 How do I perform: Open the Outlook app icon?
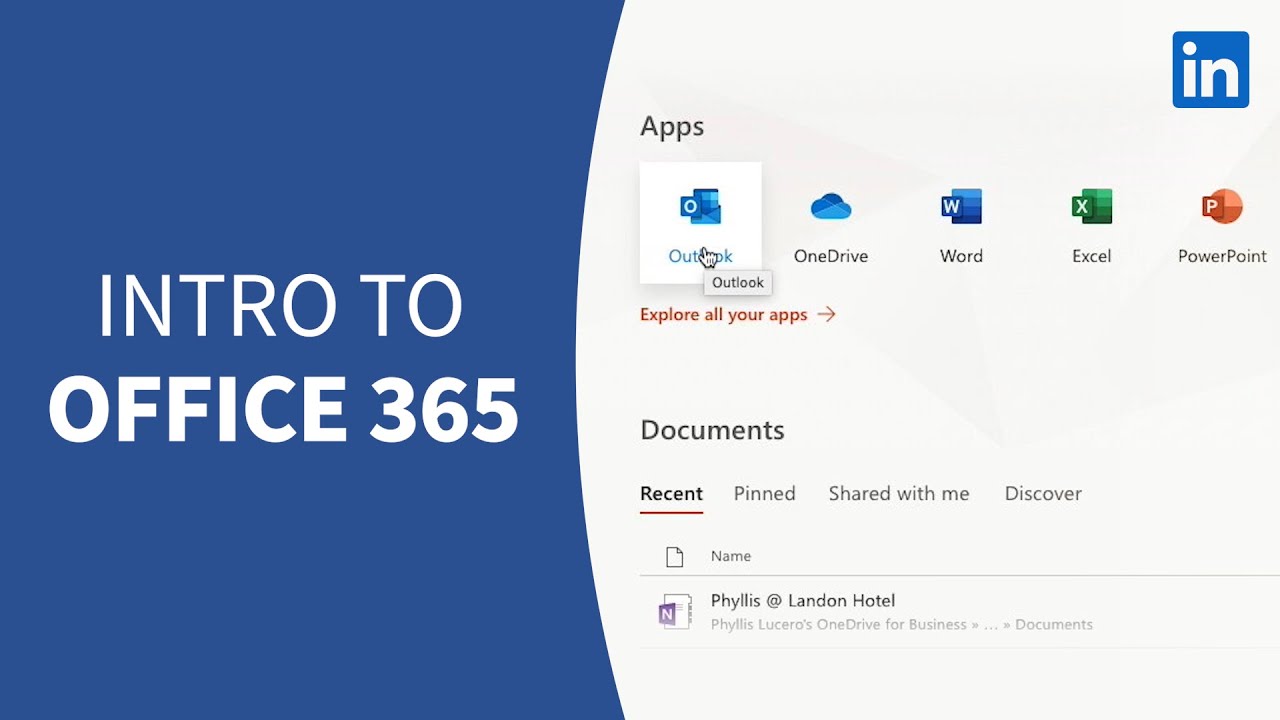coord(700,207)
